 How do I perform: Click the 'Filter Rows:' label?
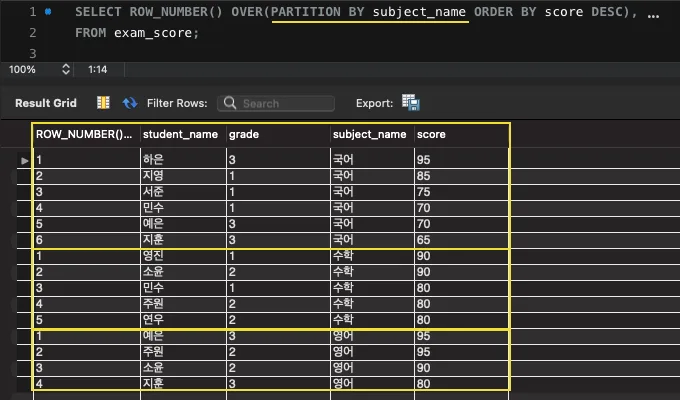(177, 103)
